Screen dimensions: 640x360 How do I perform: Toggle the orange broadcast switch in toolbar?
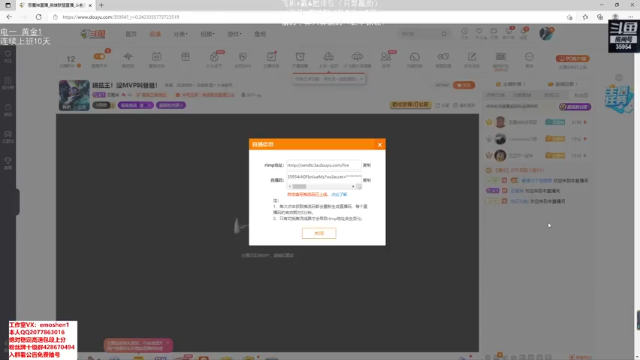(99, 57)
